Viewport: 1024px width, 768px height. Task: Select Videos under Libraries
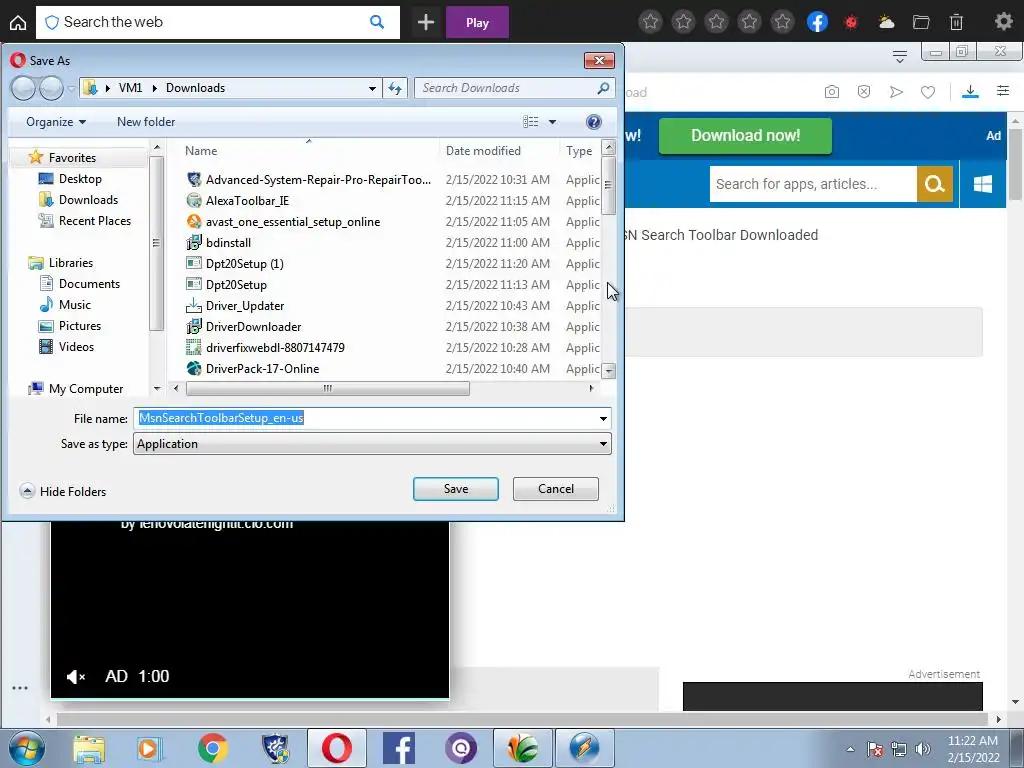tap(76, 346)
